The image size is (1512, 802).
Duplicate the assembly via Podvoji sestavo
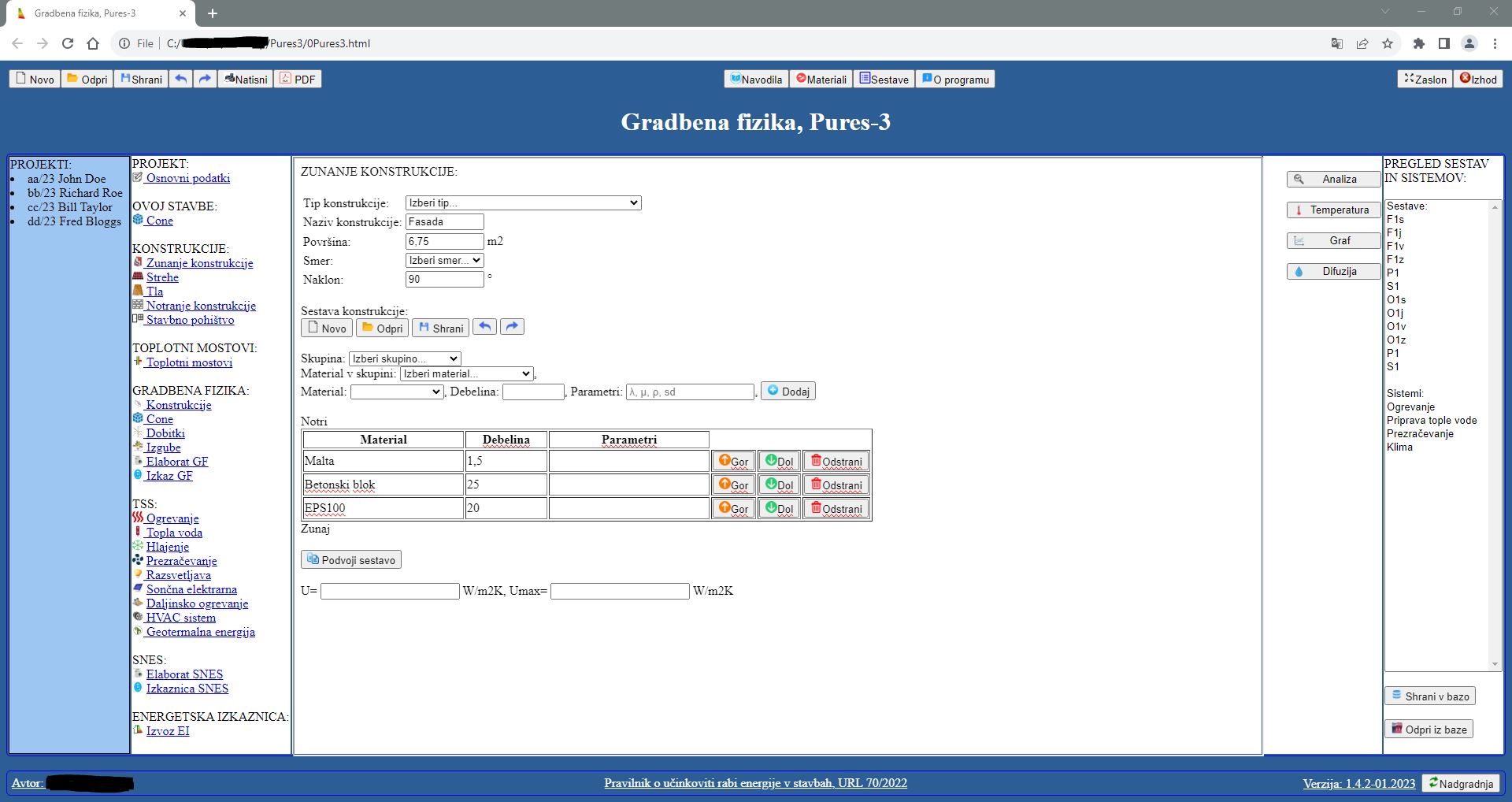[350, 559]
